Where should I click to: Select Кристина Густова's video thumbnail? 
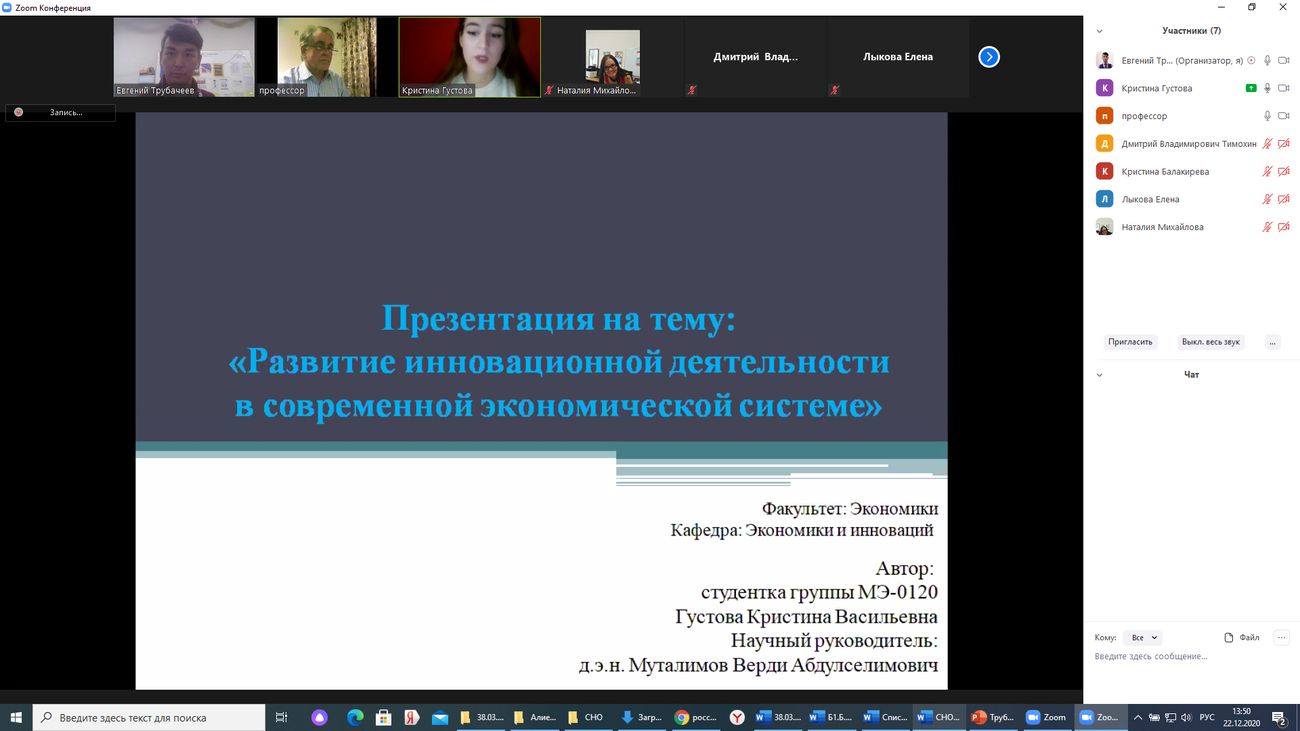tap(469, 57)
